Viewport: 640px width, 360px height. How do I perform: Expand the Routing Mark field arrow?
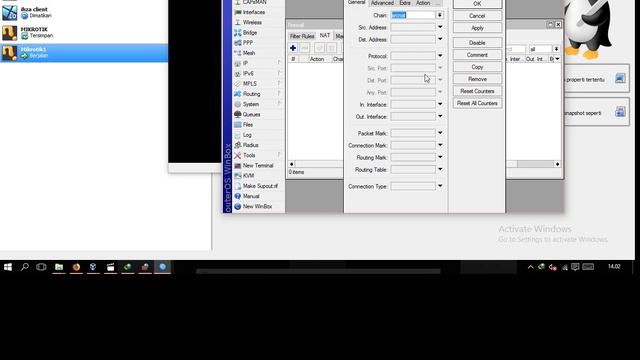coord(440,157)
